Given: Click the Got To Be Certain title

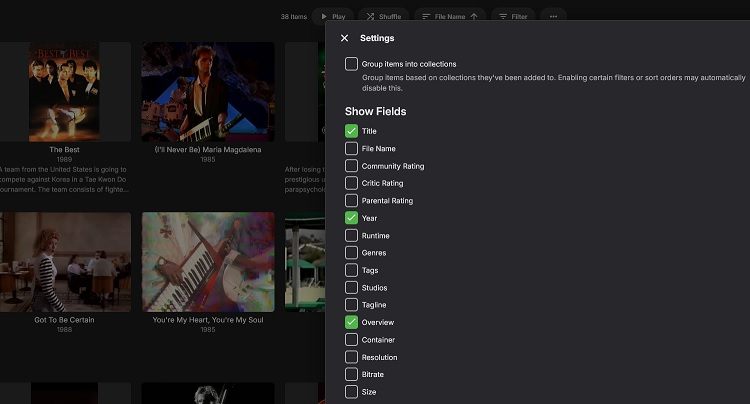Looking at the screenshot, I should pyautogui.click(x=64, y=320).
